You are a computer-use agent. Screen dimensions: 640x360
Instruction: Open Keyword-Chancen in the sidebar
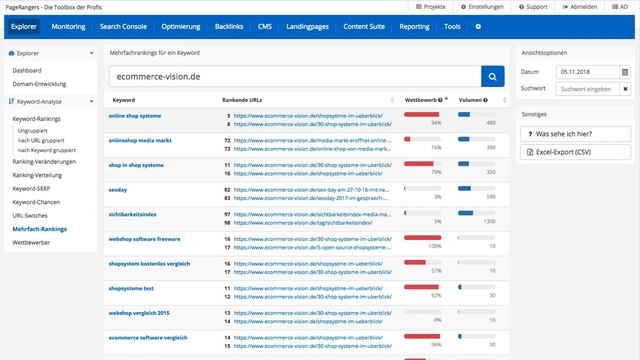36,202
